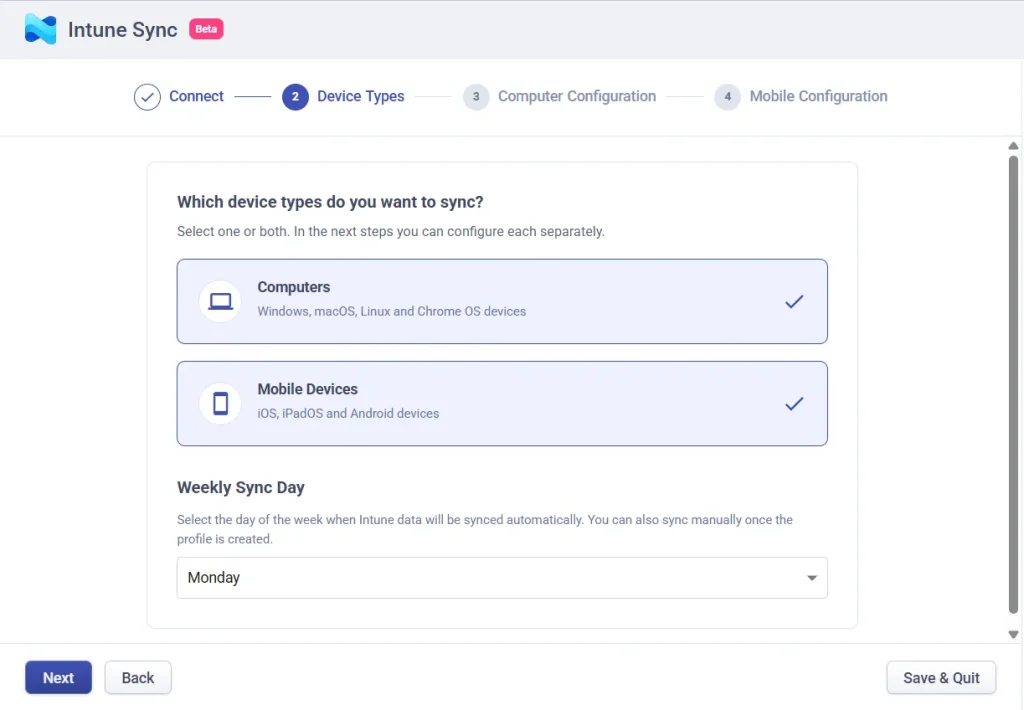This screenshot has width=1024, height=710.
Task: Click 'Windows, macOS, Linux and Chrome OS devices' text
Action: pyautogui.click(x=392, y=312)
